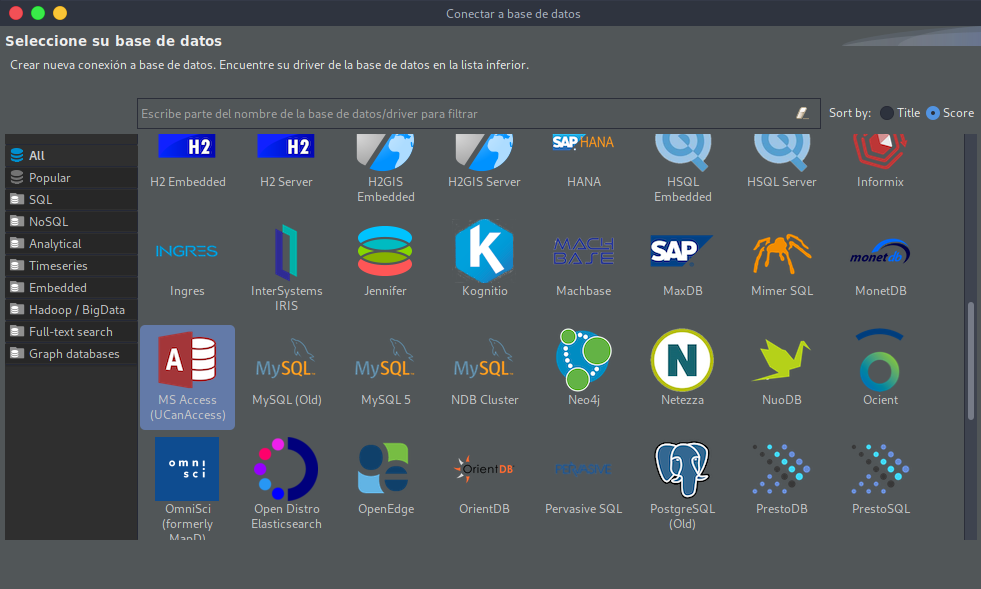Select the Ocient database icon
Image resolution: width=981 pixels, height=589 pixels.
point(880,360)
